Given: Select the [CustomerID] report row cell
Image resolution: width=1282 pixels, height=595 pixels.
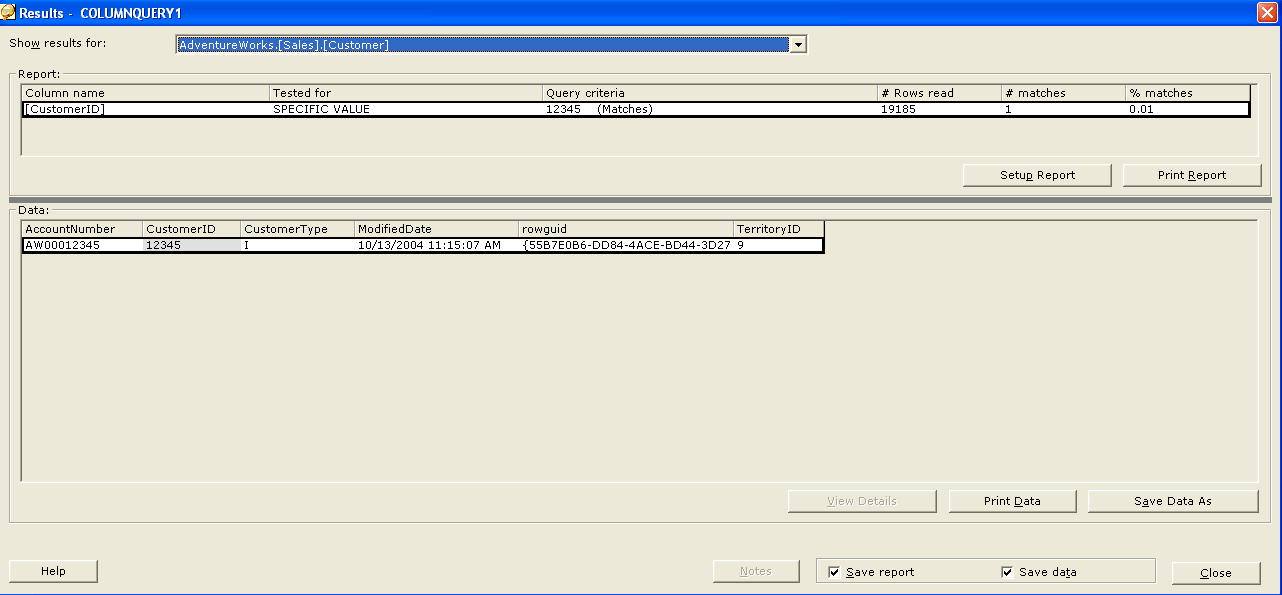Looking at the screenshot, I should tap(146, 109).
